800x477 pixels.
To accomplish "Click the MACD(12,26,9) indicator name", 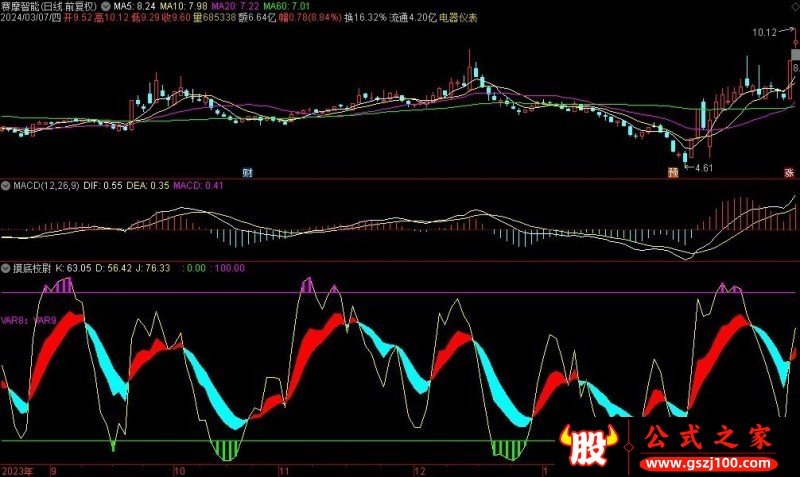I will point(46,186).
